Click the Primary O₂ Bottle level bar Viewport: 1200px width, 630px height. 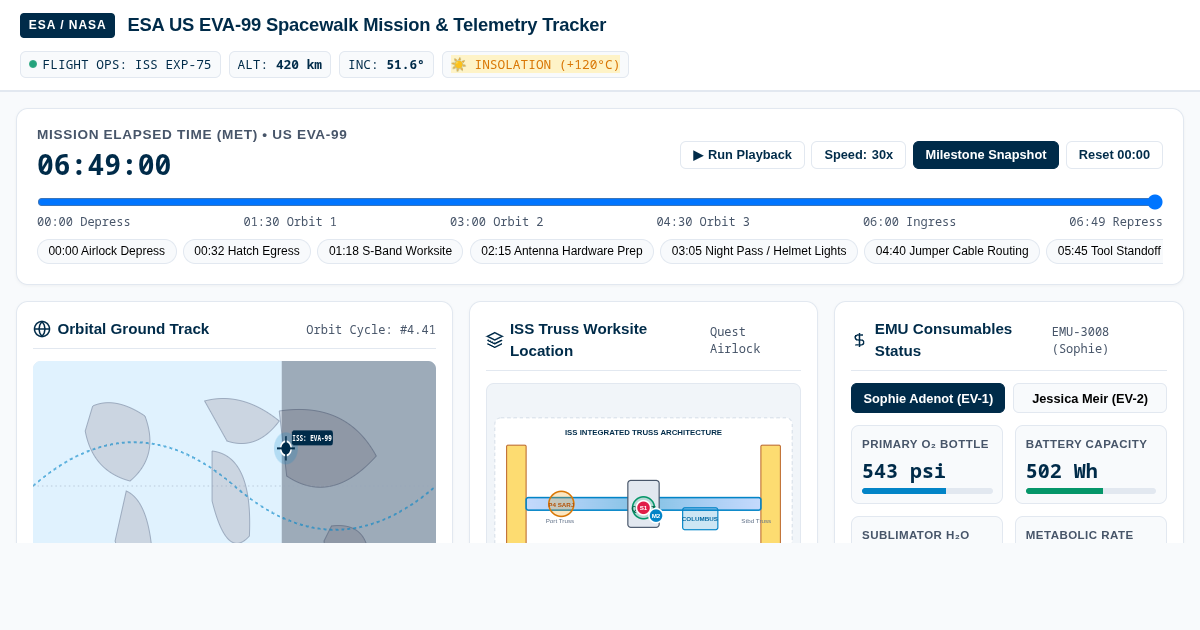pyautogui.click(x=927, y=491)
